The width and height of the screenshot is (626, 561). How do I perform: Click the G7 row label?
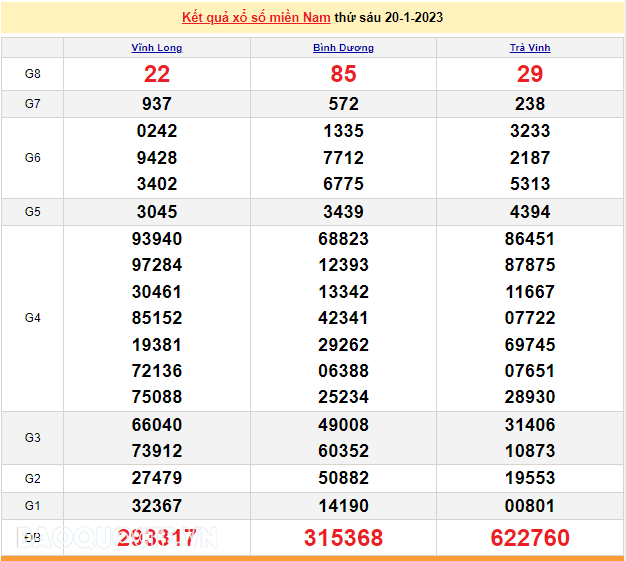[x=32, y=104]
